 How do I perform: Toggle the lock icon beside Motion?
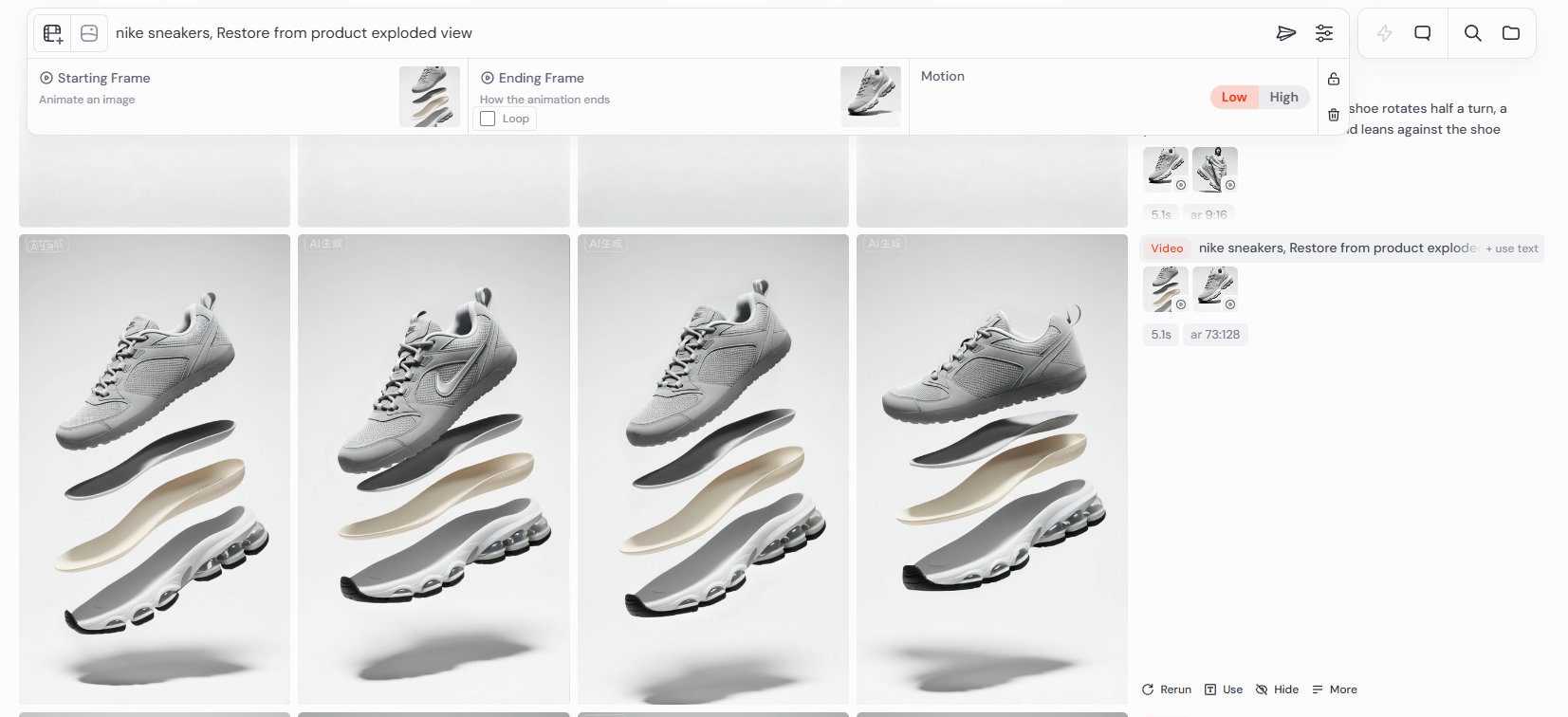(1334, 79)
